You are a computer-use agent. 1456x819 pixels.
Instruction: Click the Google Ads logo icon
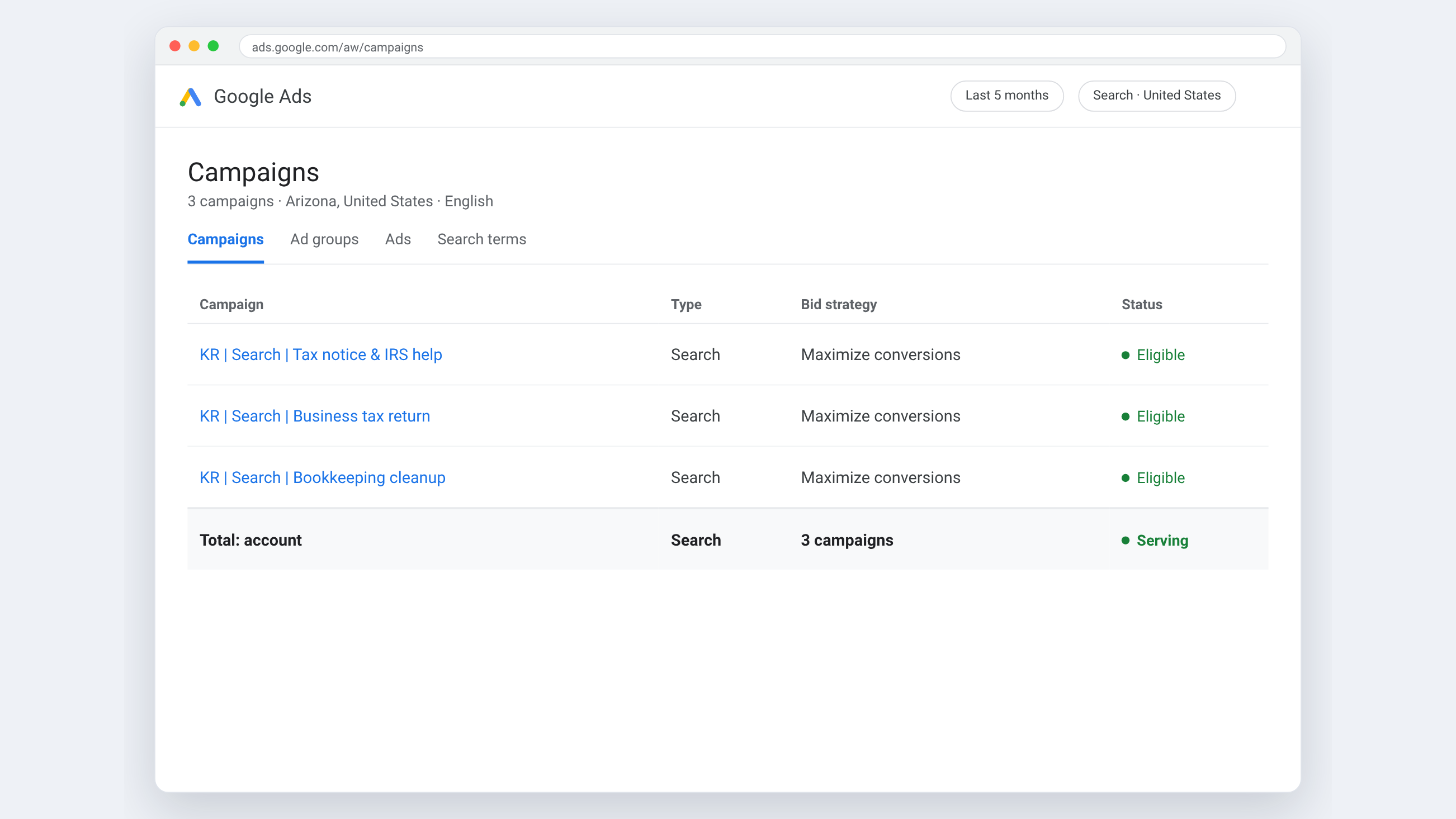191,97
